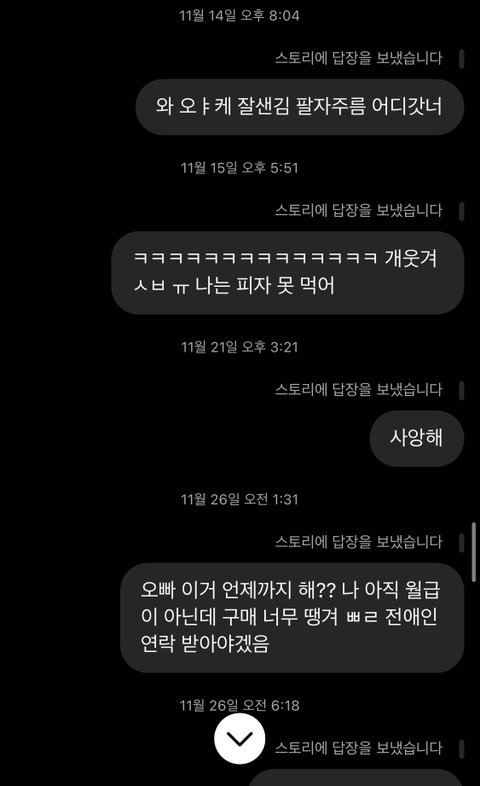Image resolution: width=480 pixels, height=786 pixels.
Task: Click the timestamp 11월 14일 오후 8:04
Action: pos(239,16)
